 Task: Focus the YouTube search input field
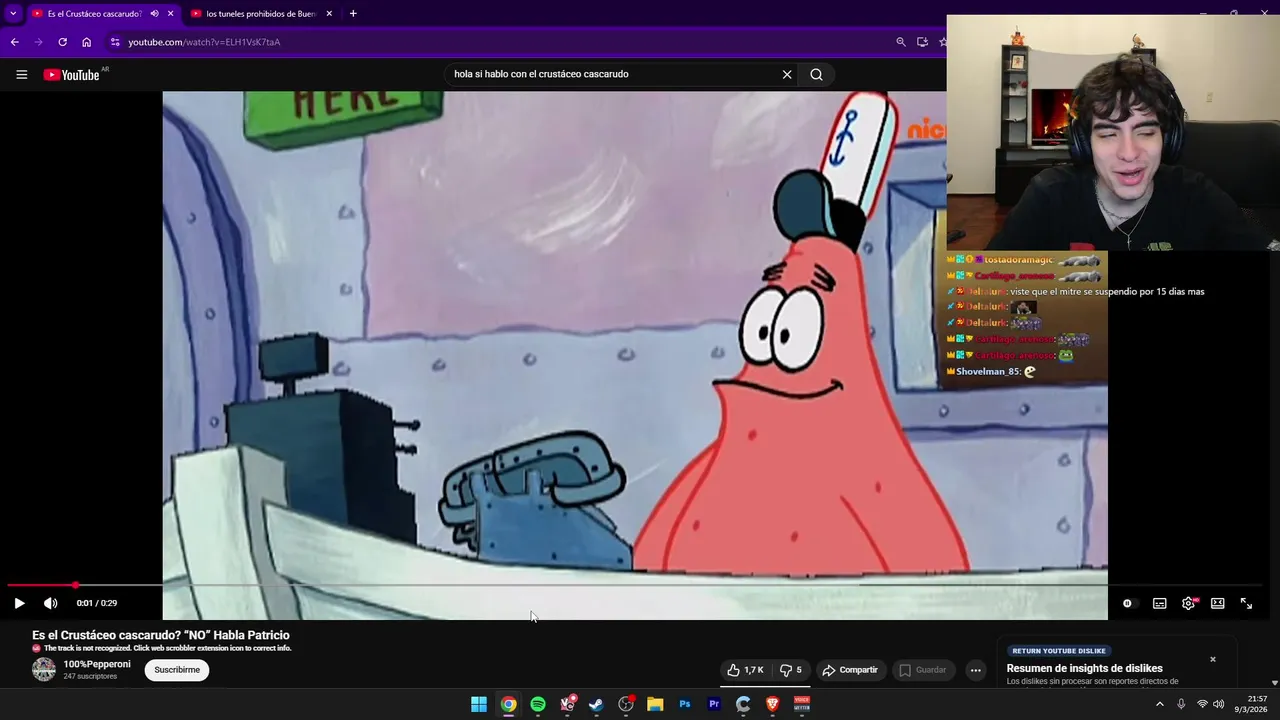click(x=614, y=74)
